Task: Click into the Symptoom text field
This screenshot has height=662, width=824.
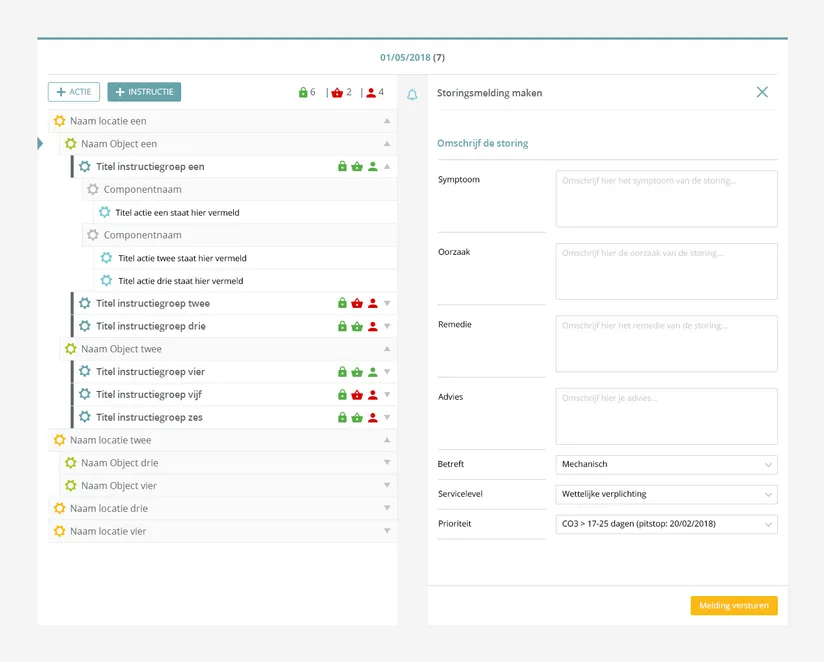Action: [x=666, y=199]
